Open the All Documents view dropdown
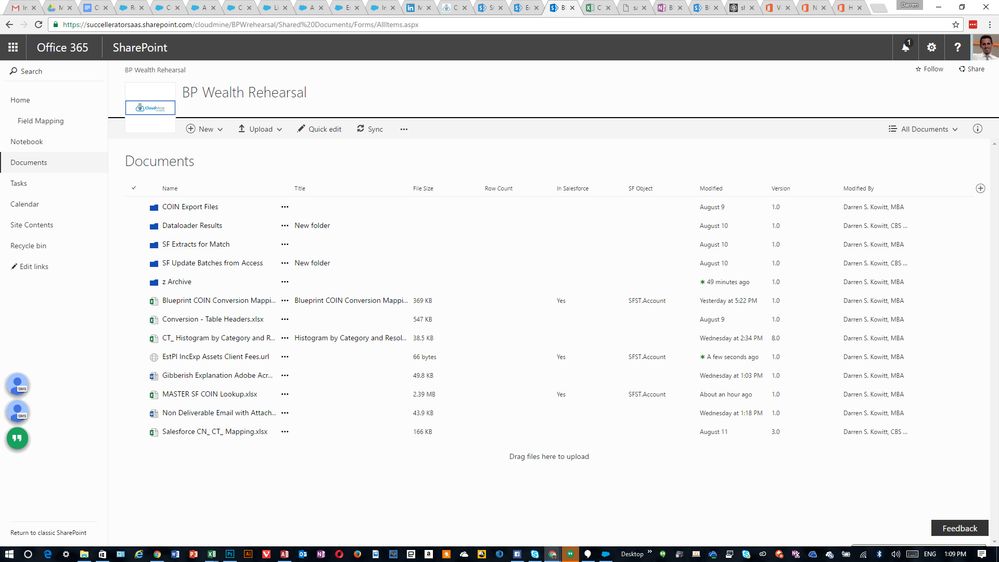 pos(923,129)
